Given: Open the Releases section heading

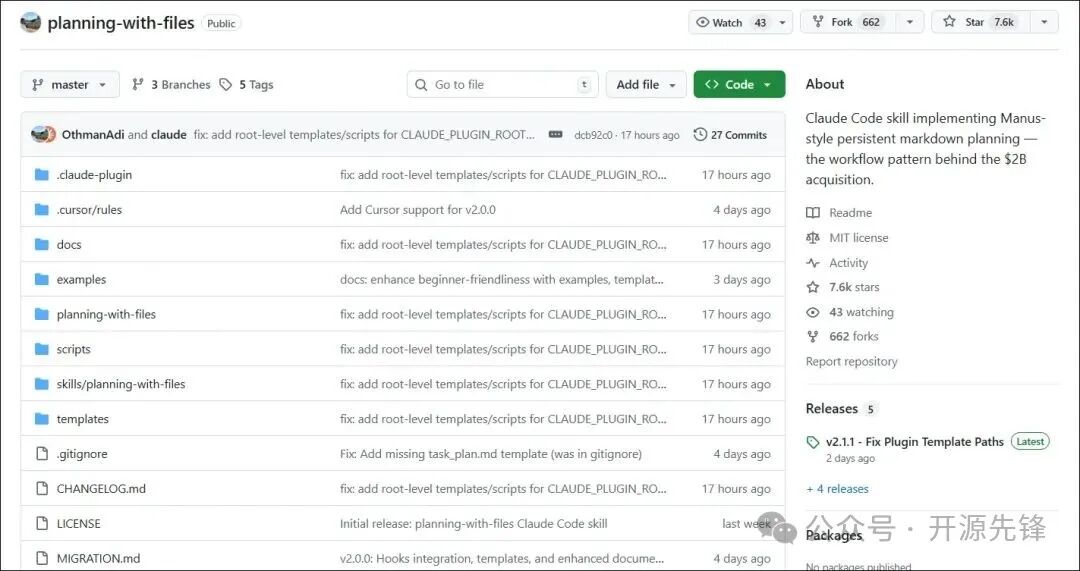Looking at the screenshot, I should click(x=831, y=408).
